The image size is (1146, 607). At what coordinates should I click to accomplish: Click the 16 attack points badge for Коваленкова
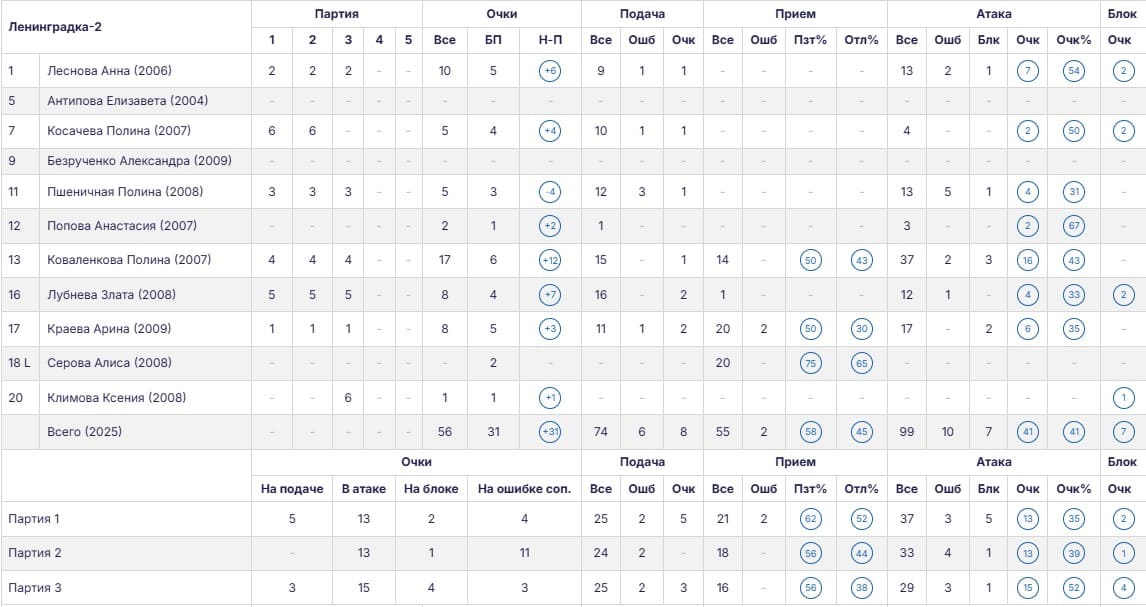(1028, 260)
